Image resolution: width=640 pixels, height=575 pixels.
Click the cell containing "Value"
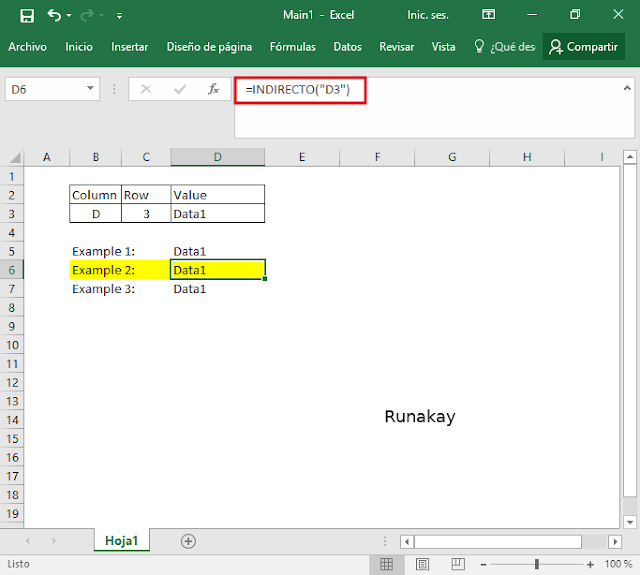(x=218, y=195)
